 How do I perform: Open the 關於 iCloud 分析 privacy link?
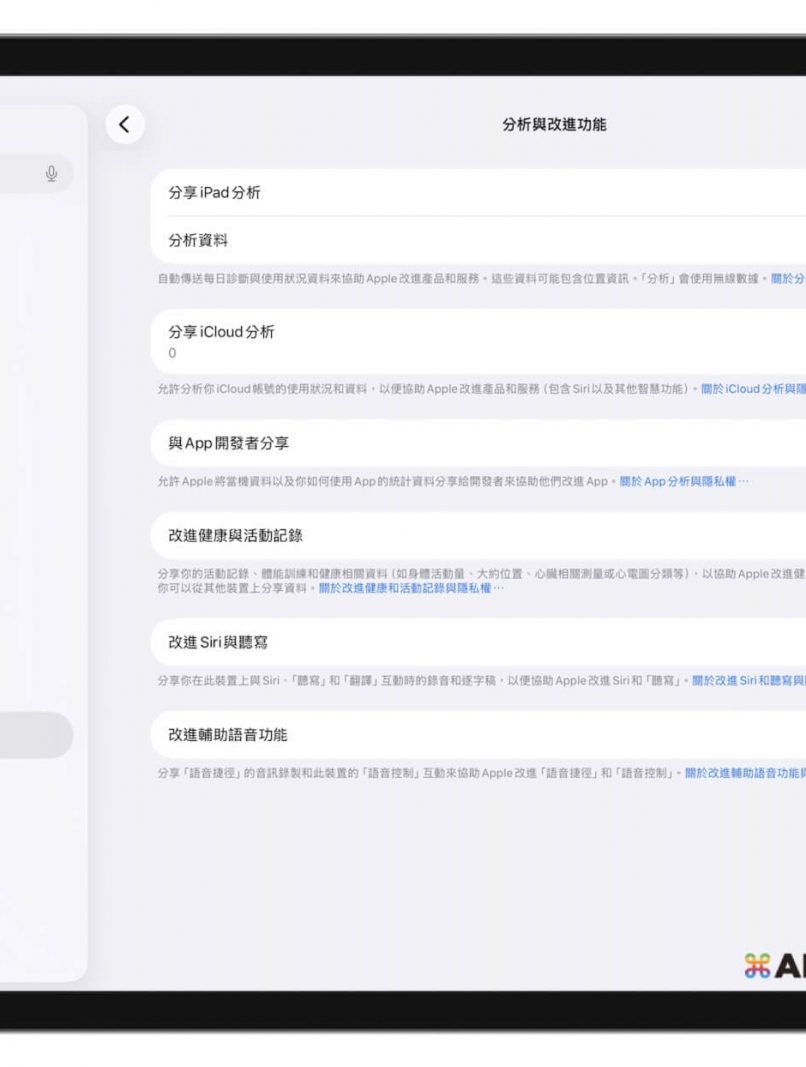click(x=752, y=389)
